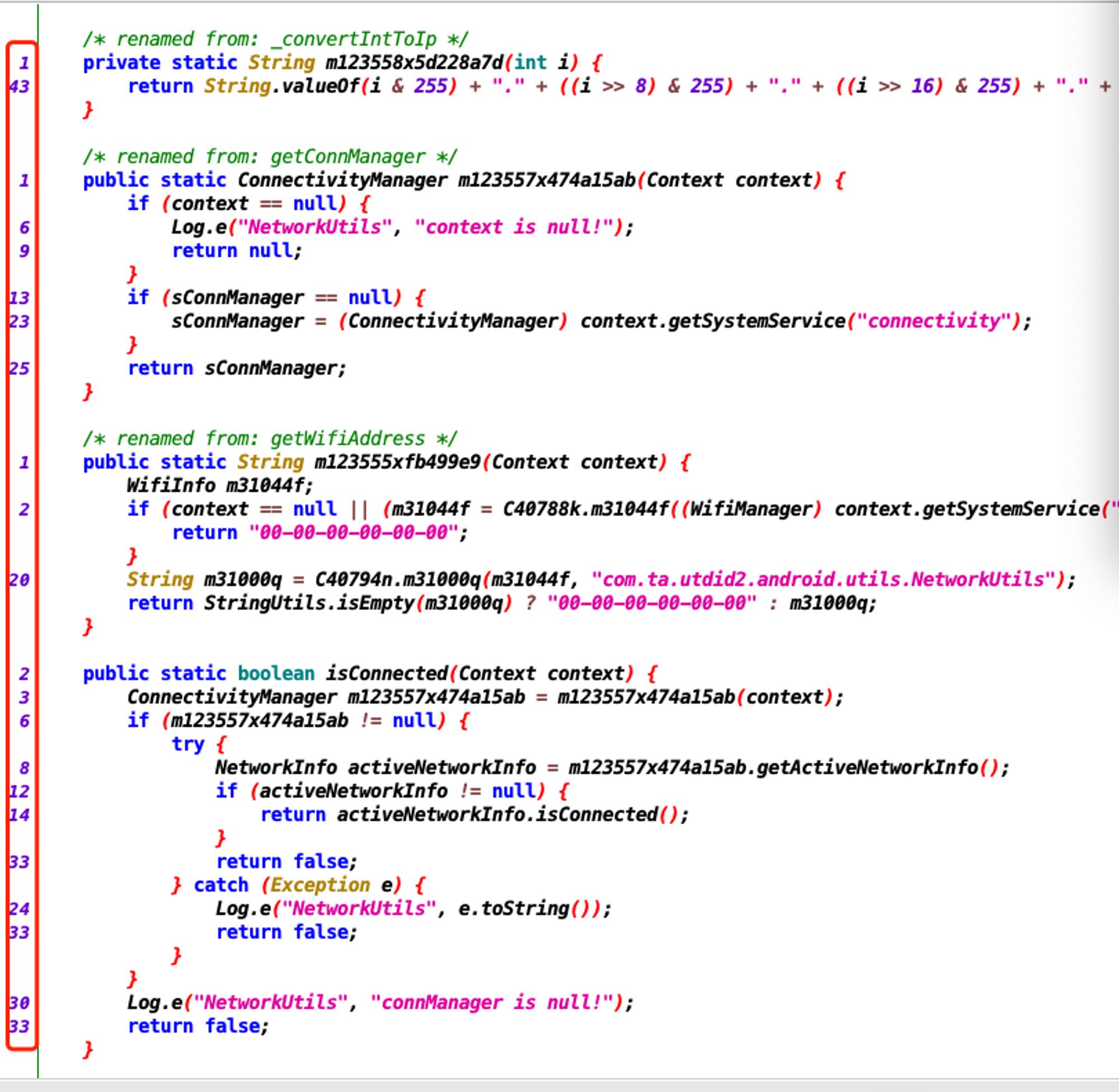This screenshot has width=1119, height=1092.
Task: Click Log.e line with e.toString()
Action: point(414,908)
